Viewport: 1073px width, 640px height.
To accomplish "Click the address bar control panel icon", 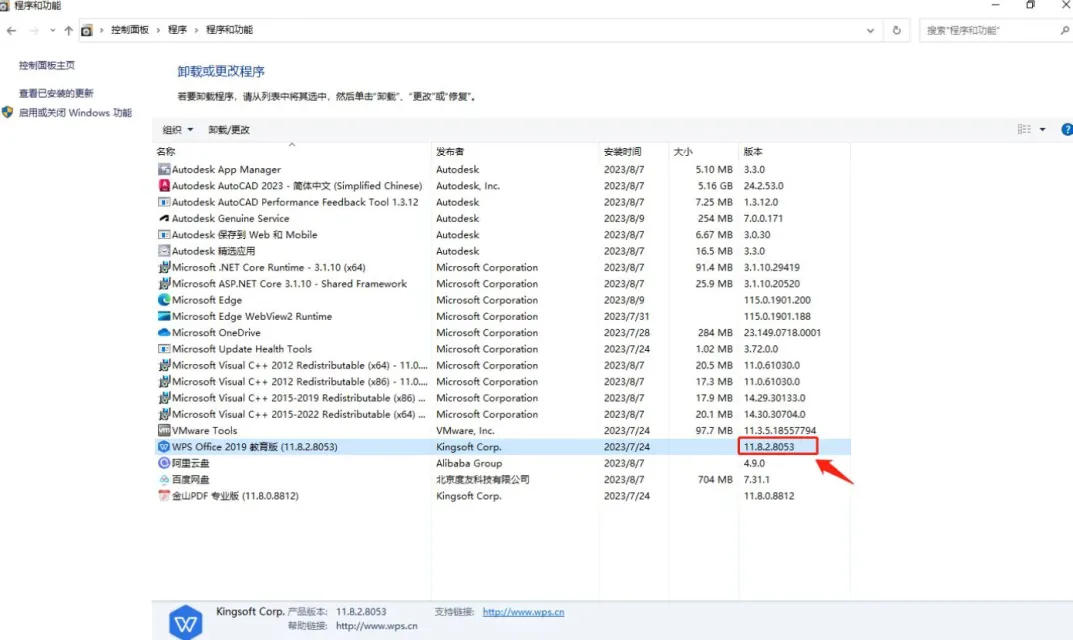I will pyautogui.click(x=87, y=30).
